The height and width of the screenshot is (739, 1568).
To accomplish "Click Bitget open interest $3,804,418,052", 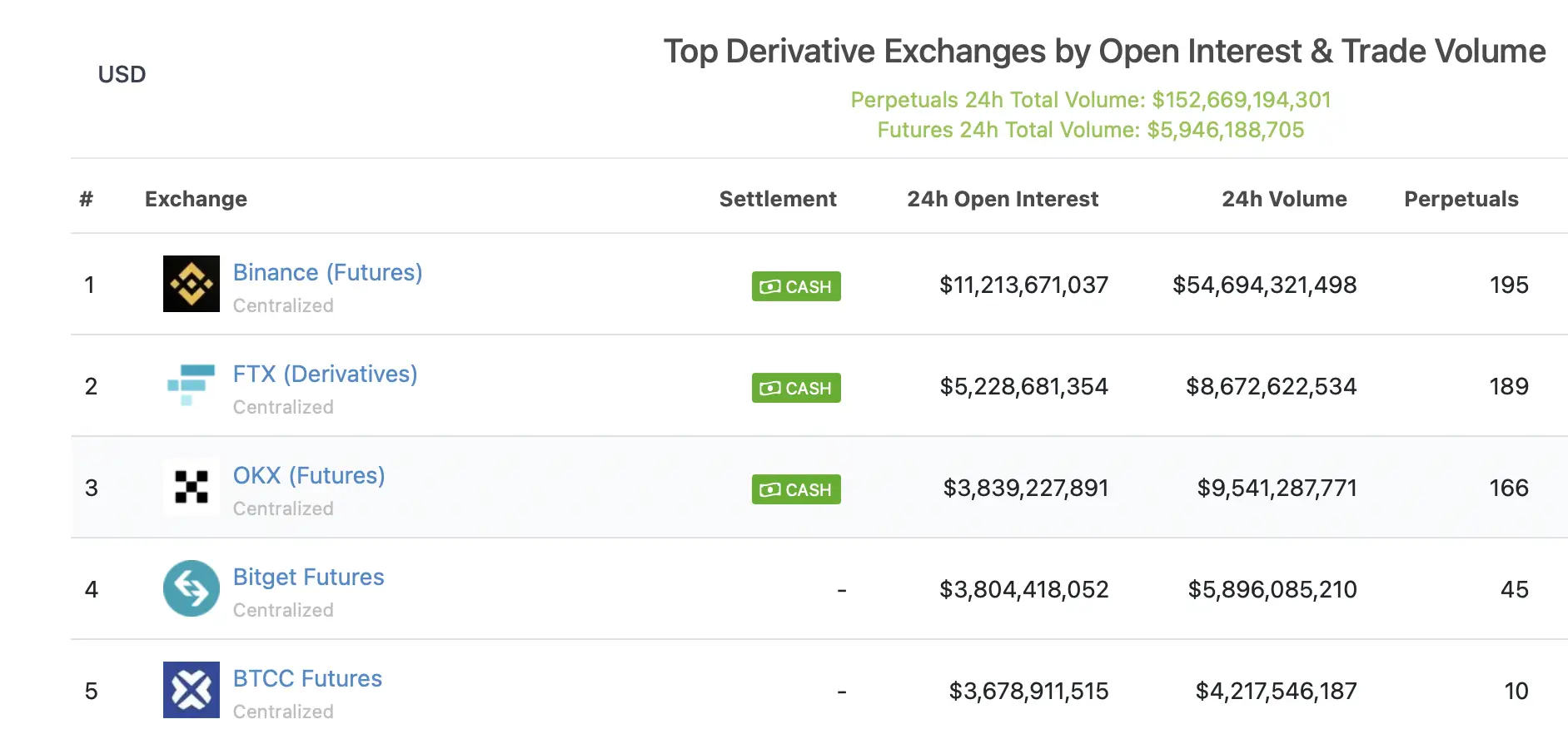I will (x=1023, y=590).
